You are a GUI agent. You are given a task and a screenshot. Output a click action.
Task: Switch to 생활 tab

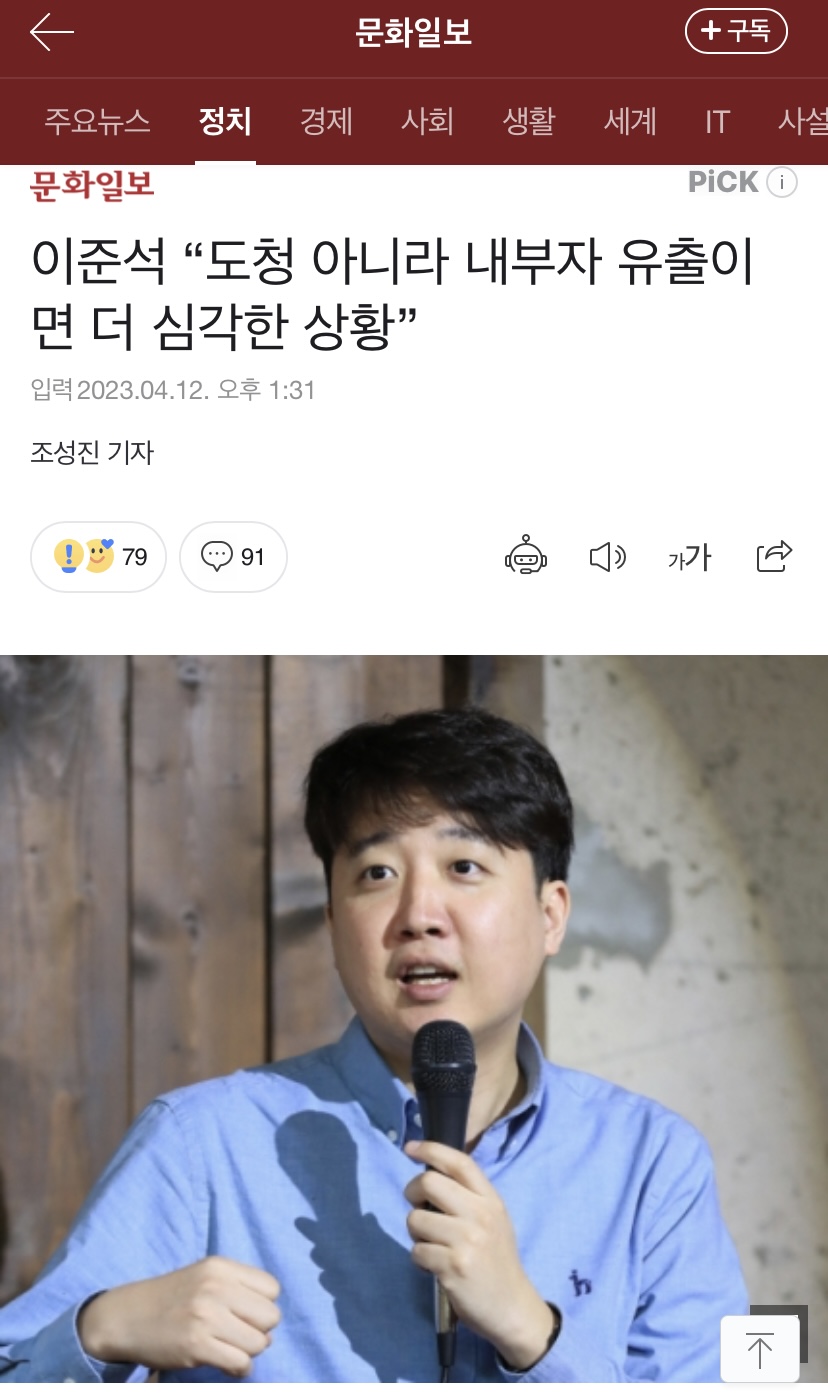point(529,122)
